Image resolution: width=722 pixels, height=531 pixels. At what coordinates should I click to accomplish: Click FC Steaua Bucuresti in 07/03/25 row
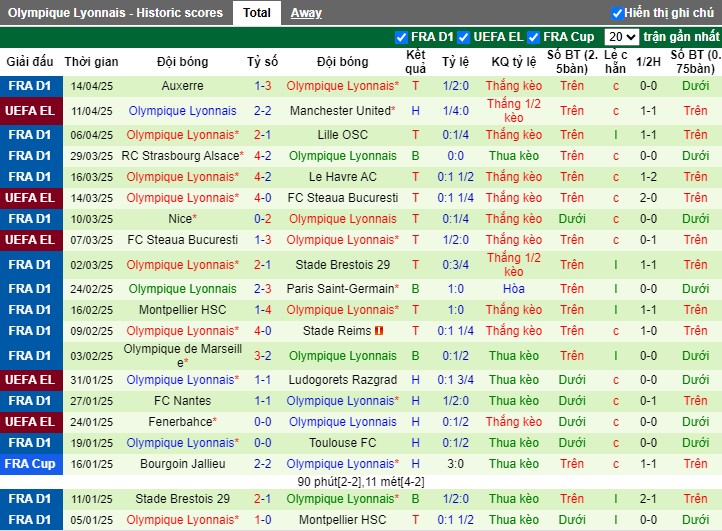tap(182, 239)
